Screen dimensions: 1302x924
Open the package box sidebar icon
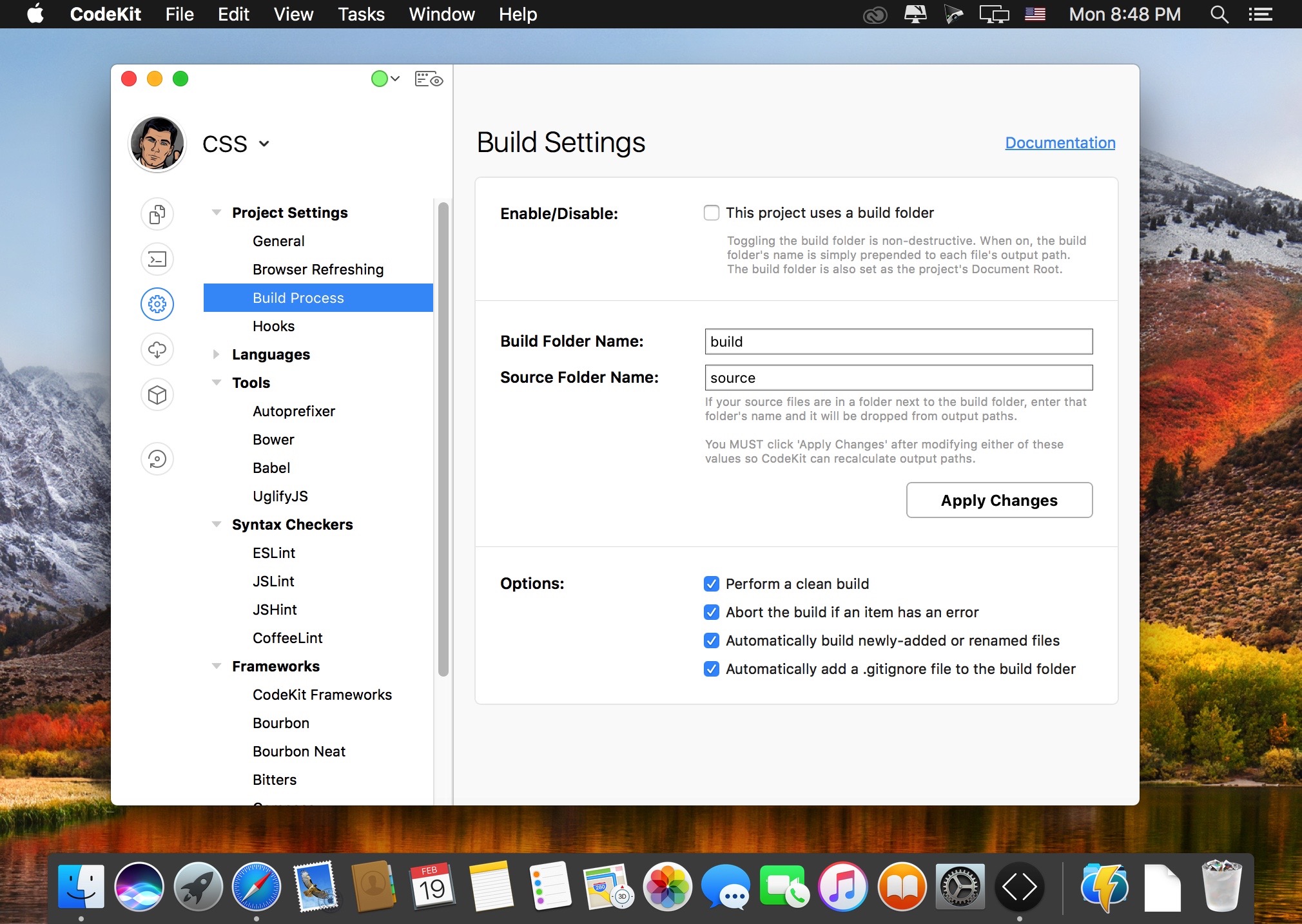(157, 394)
